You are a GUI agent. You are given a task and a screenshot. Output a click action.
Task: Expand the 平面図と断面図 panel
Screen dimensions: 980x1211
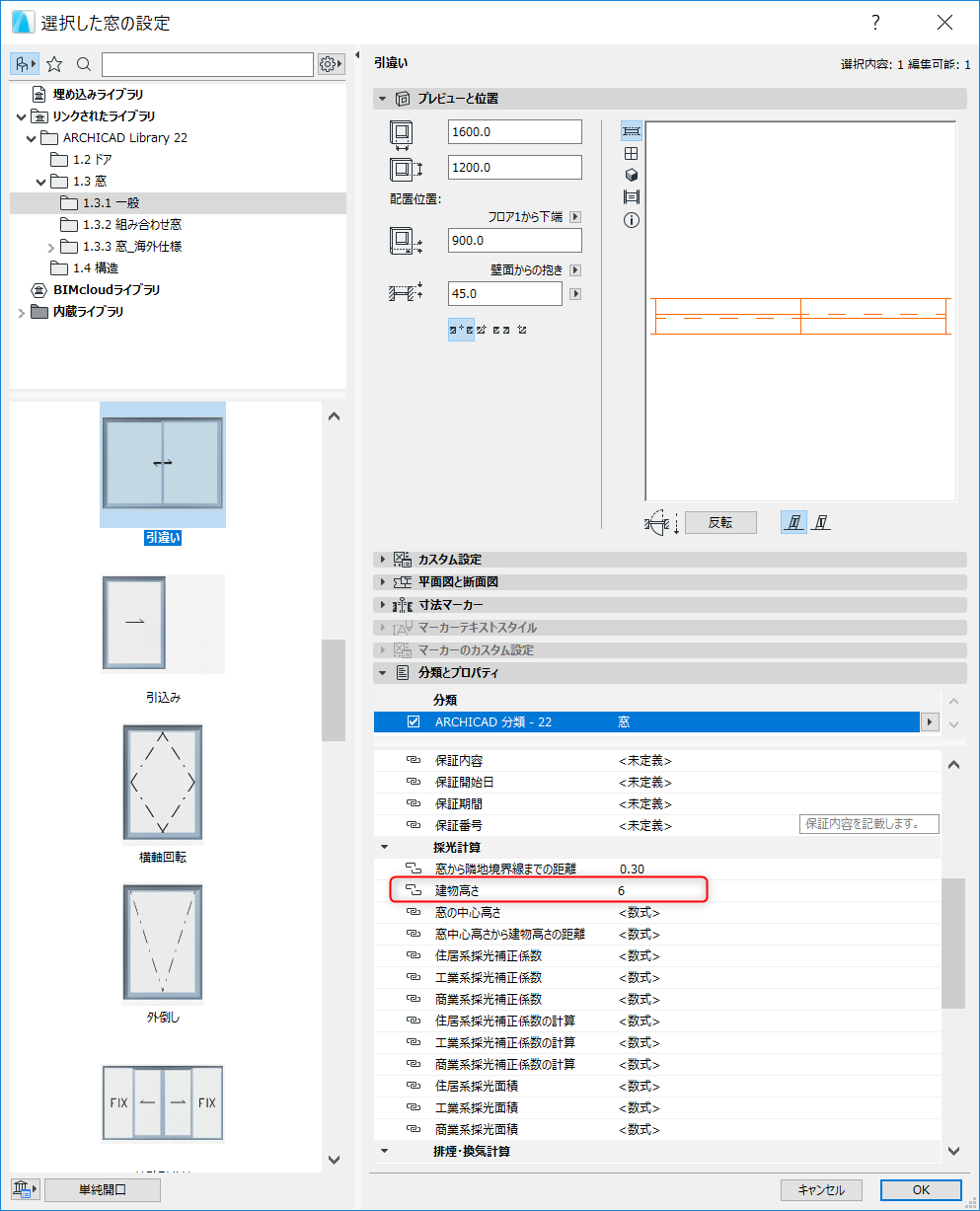point(383,582)
